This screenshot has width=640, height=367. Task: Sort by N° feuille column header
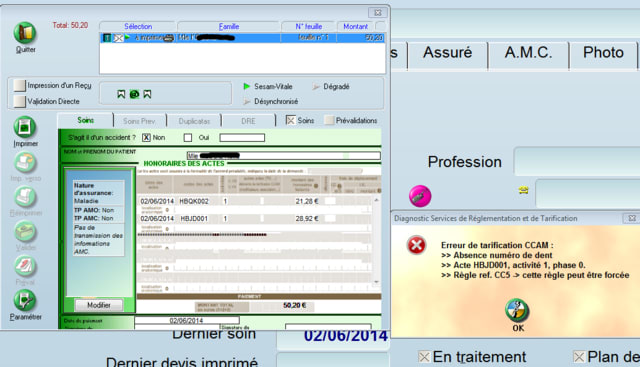coord(309,27)
